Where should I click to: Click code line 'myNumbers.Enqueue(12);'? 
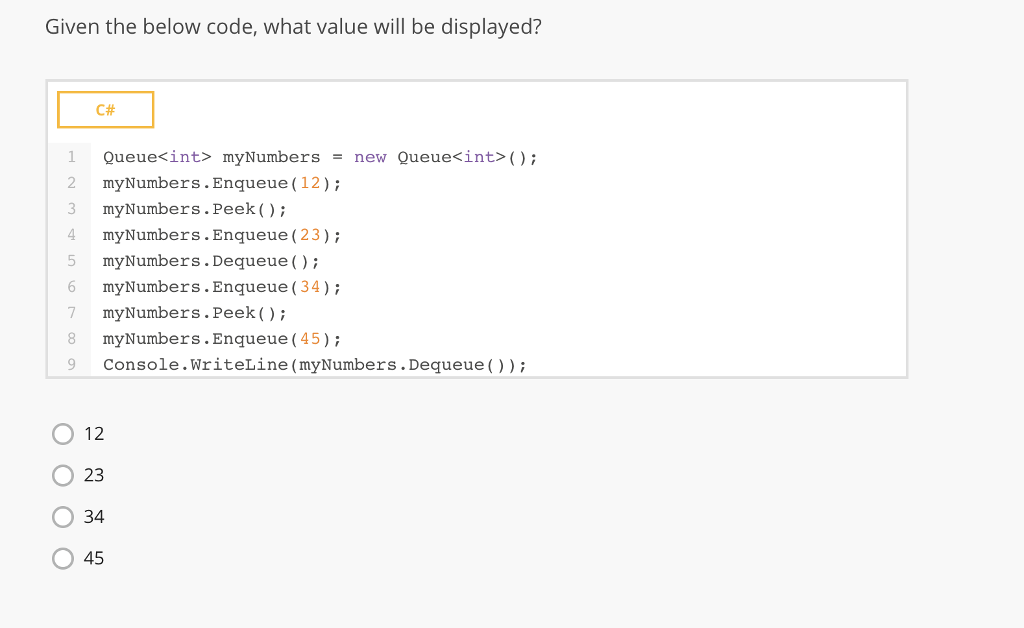(x=222, y=183)
